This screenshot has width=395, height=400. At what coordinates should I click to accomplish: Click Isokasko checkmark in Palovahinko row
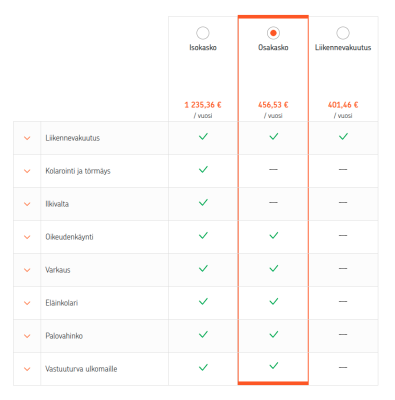coord(203,334)
